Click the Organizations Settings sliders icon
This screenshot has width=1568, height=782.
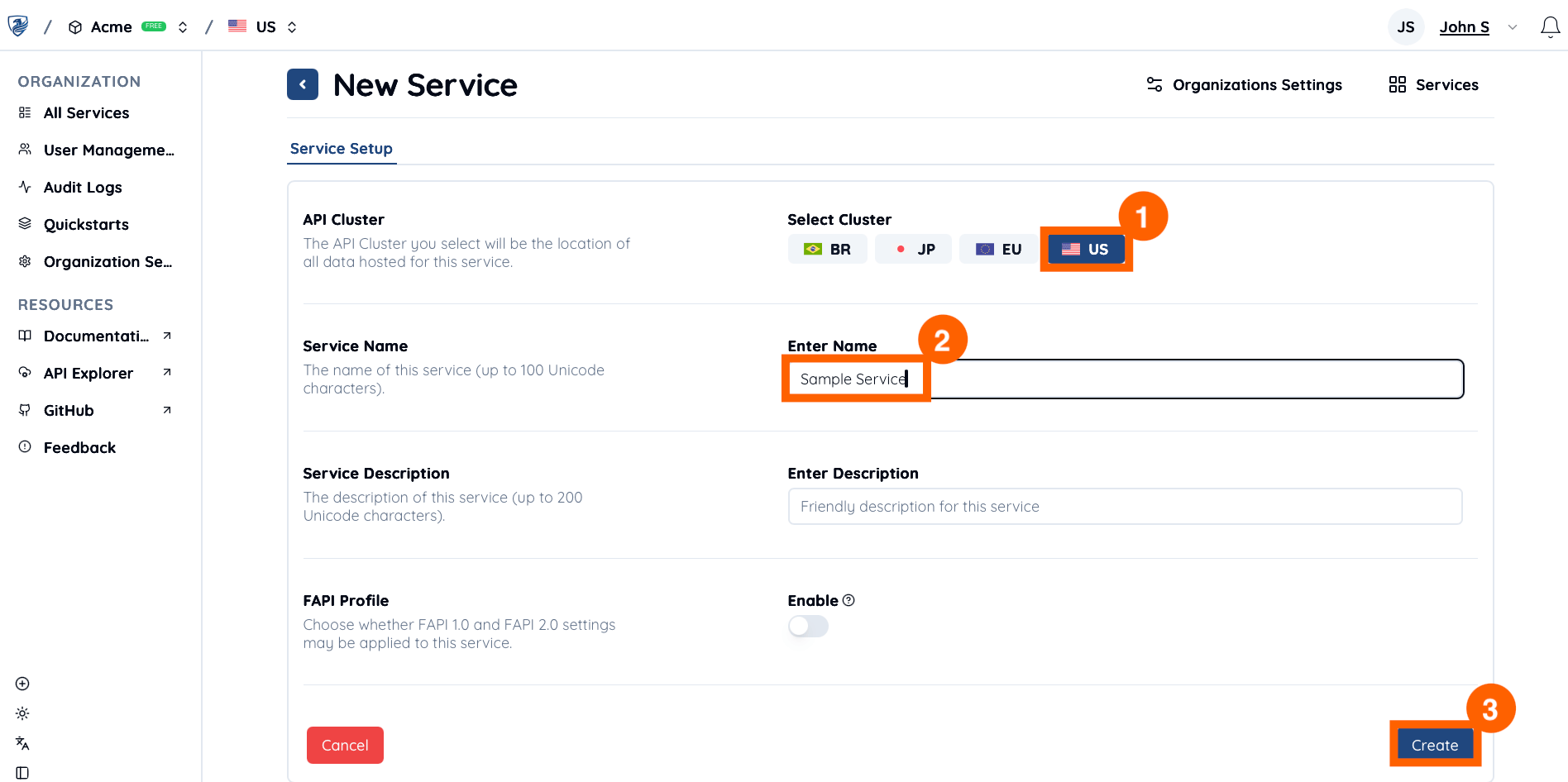pyautogui.click(x=1154, y=84)
